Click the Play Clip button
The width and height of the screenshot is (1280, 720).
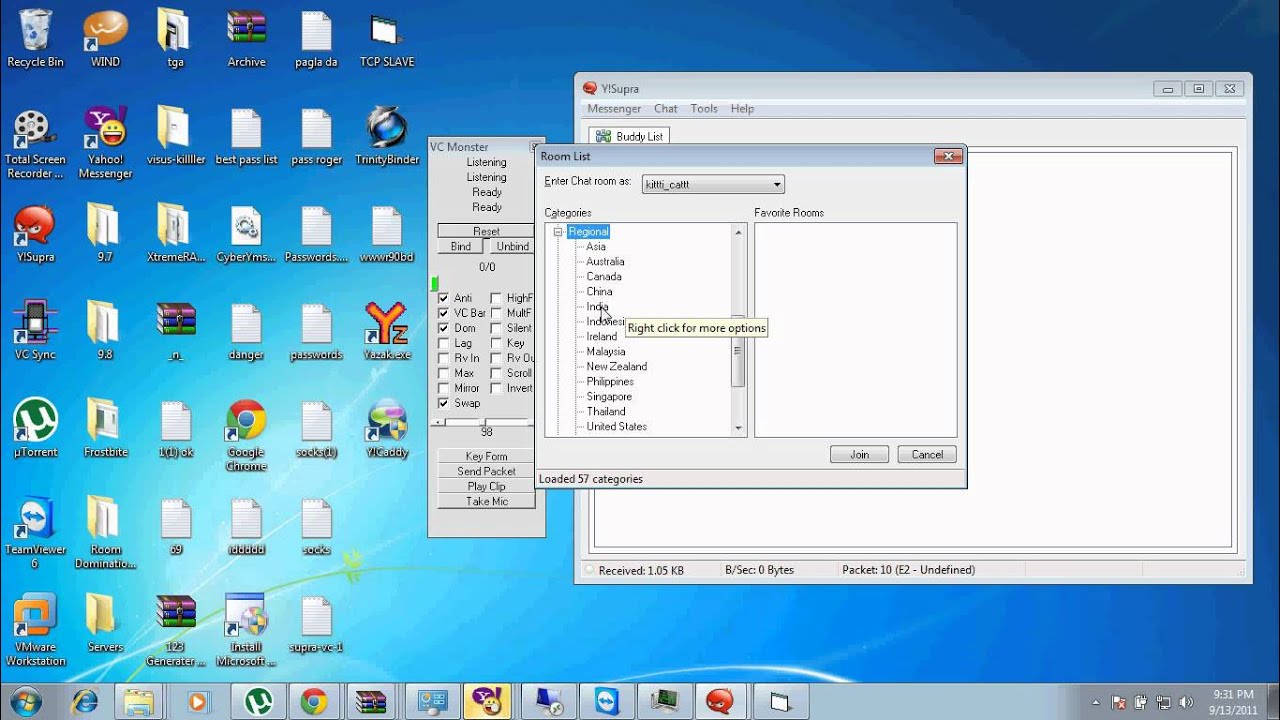point(486,486)
